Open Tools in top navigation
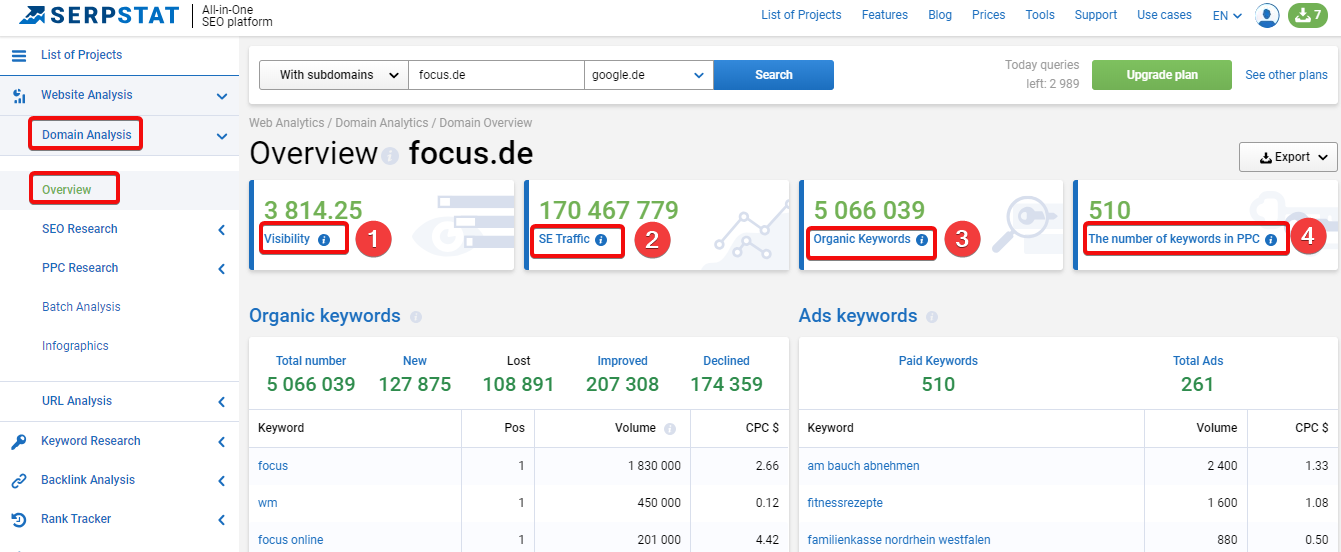The height and width of the screenshot is (552, 1341). pyautogui.click(x=1040, y=15)
